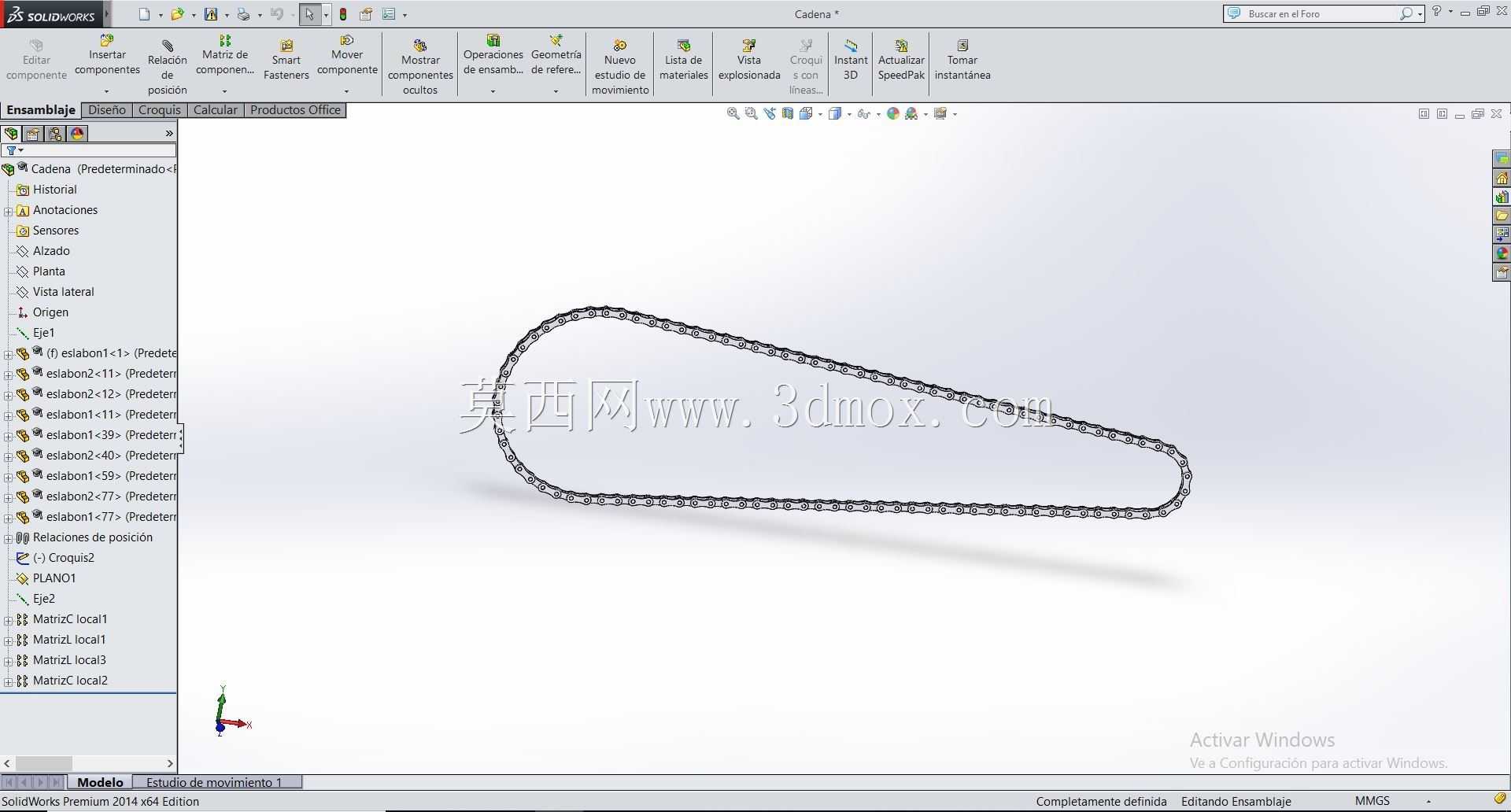The height and width of the screenshot is (812, 1511).
Task: Click the Open file folder icon
Action: tap(178, 14)
